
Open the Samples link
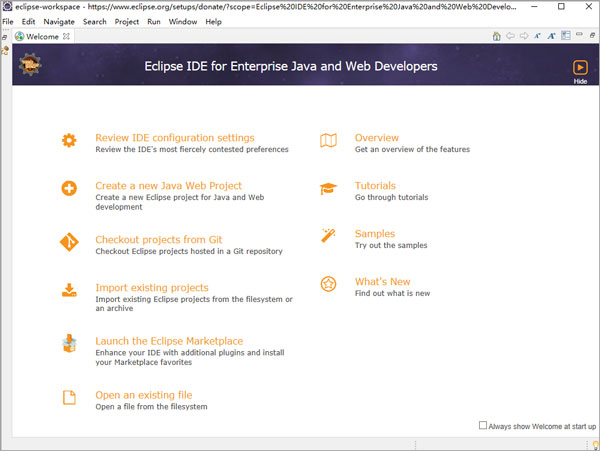(375, 234)
